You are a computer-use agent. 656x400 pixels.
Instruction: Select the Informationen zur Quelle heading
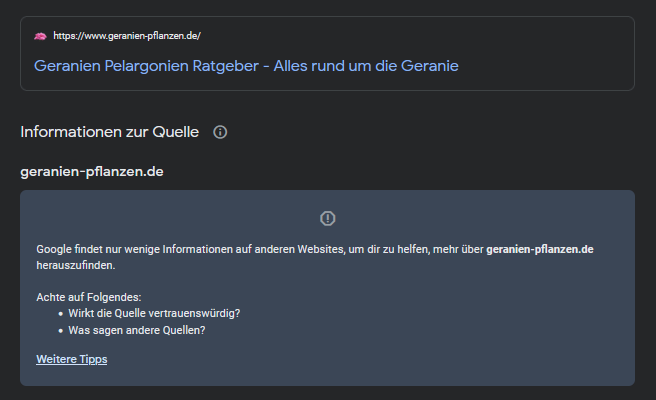pyautogui.click(x=110, y=132)
